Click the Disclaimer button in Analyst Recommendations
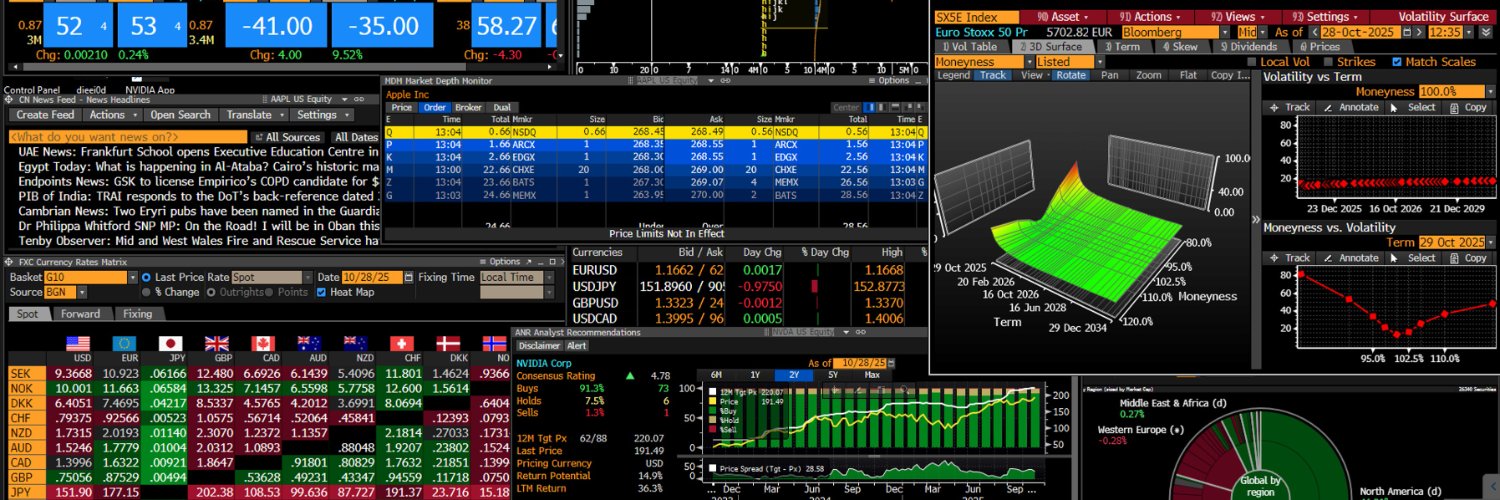Viewport: 1500px width, 500px height. coord(539,346)
